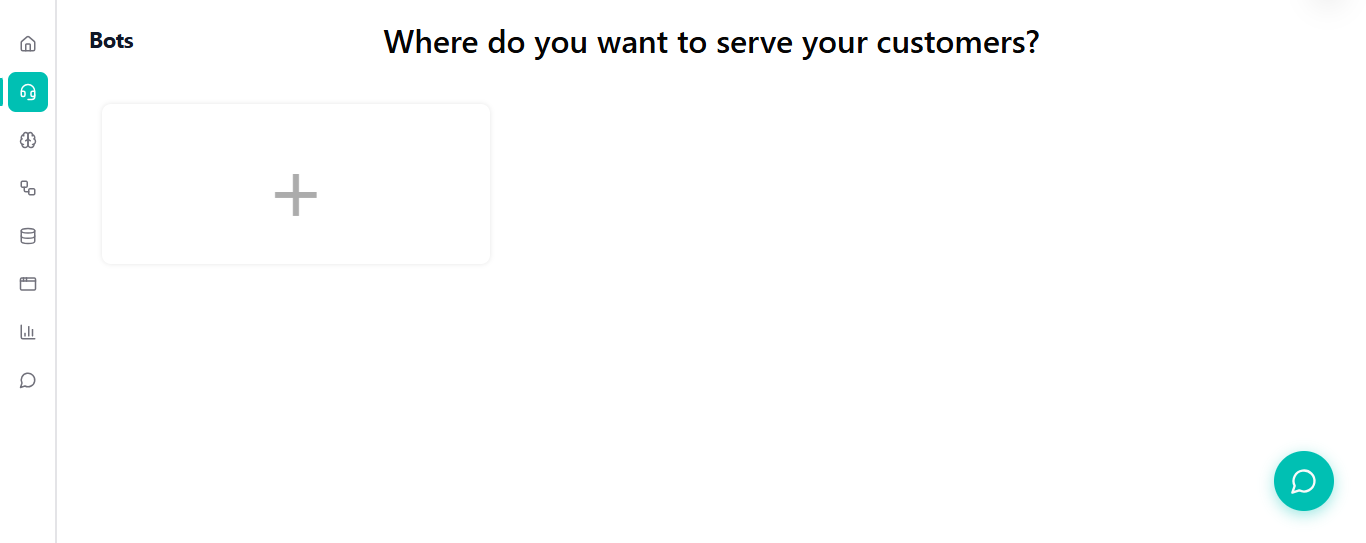Click the sidebar vertical divider line

[56, 300]
